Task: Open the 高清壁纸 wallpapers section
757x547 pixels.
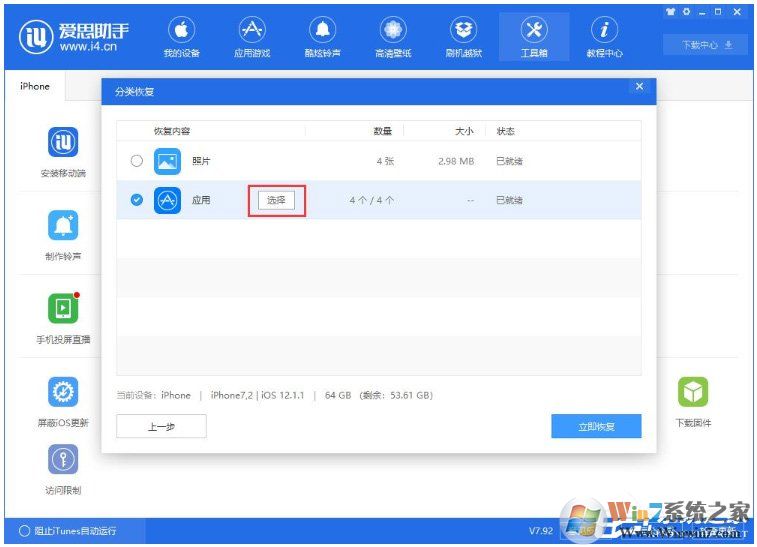Action: (x=393, y=37)
